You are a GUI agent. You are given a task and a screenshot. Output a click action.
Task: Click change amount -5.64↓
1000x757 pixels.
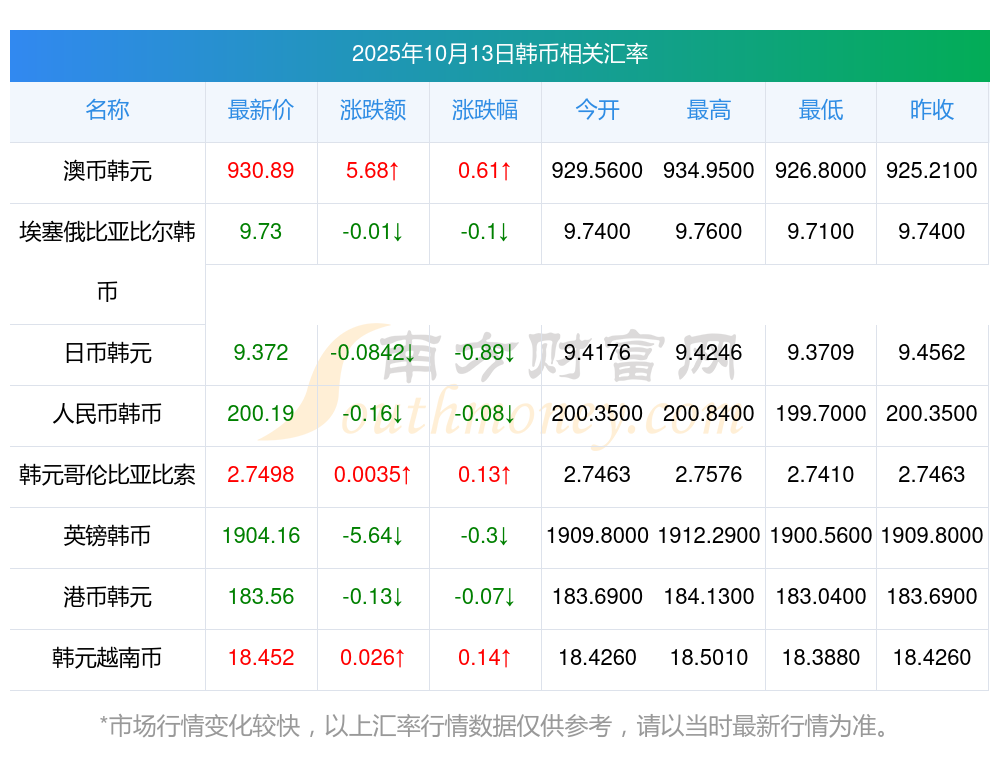tap(373, 536)
